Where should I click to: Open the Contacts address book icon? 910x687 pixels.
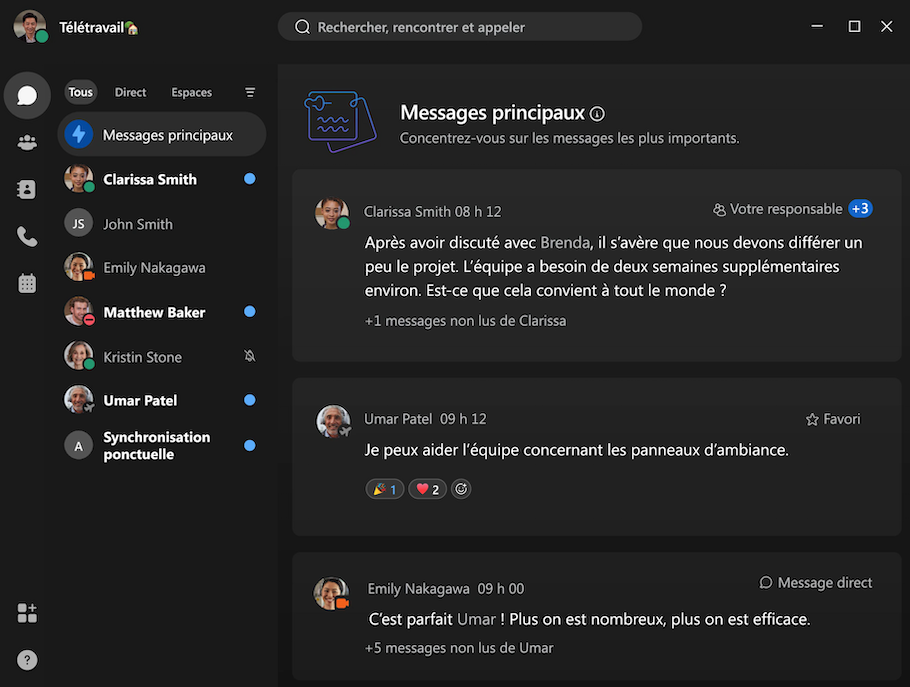tap(27, 189)
